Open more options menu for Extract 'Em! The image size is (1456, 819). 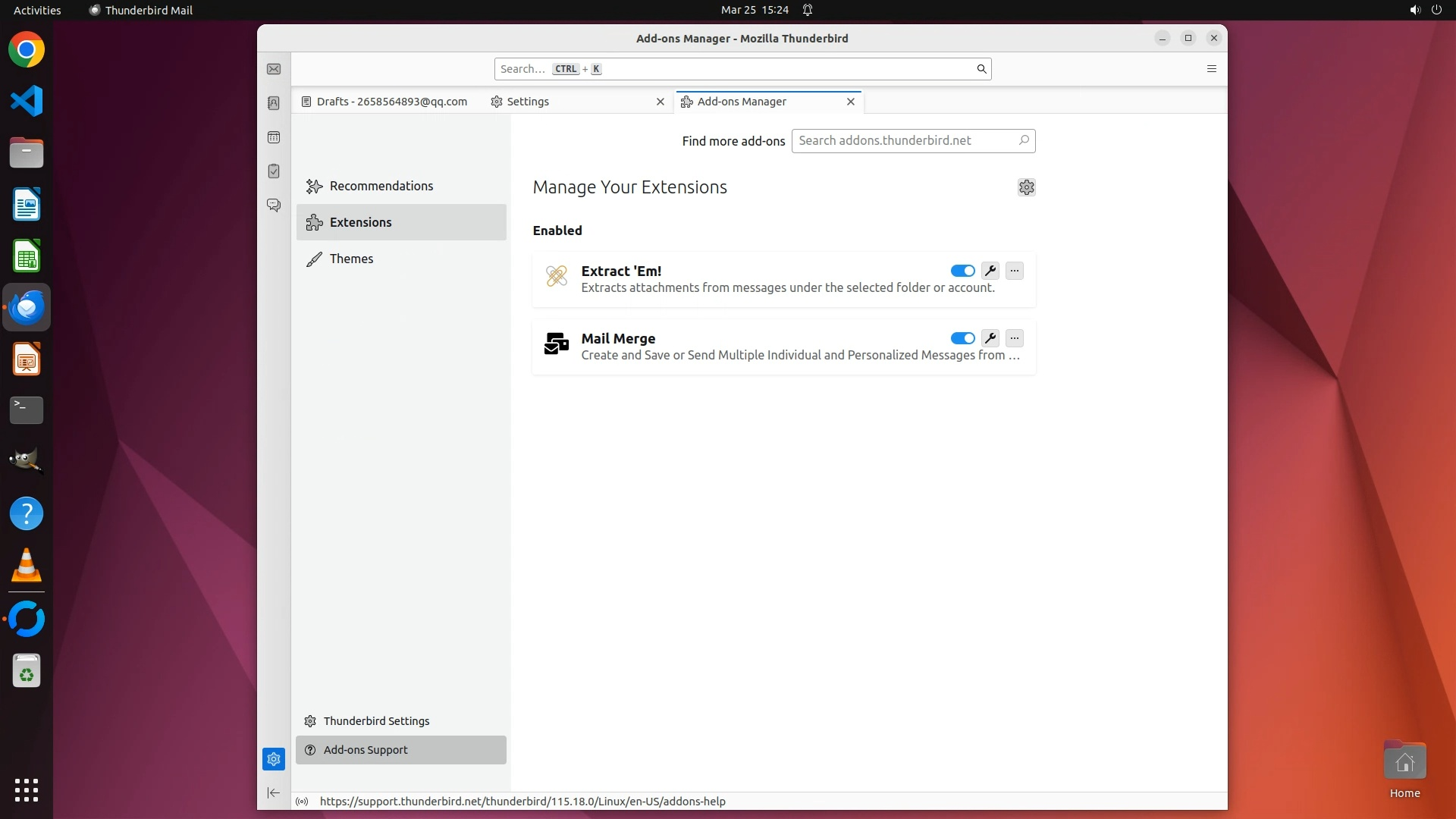coord(1014,271)
